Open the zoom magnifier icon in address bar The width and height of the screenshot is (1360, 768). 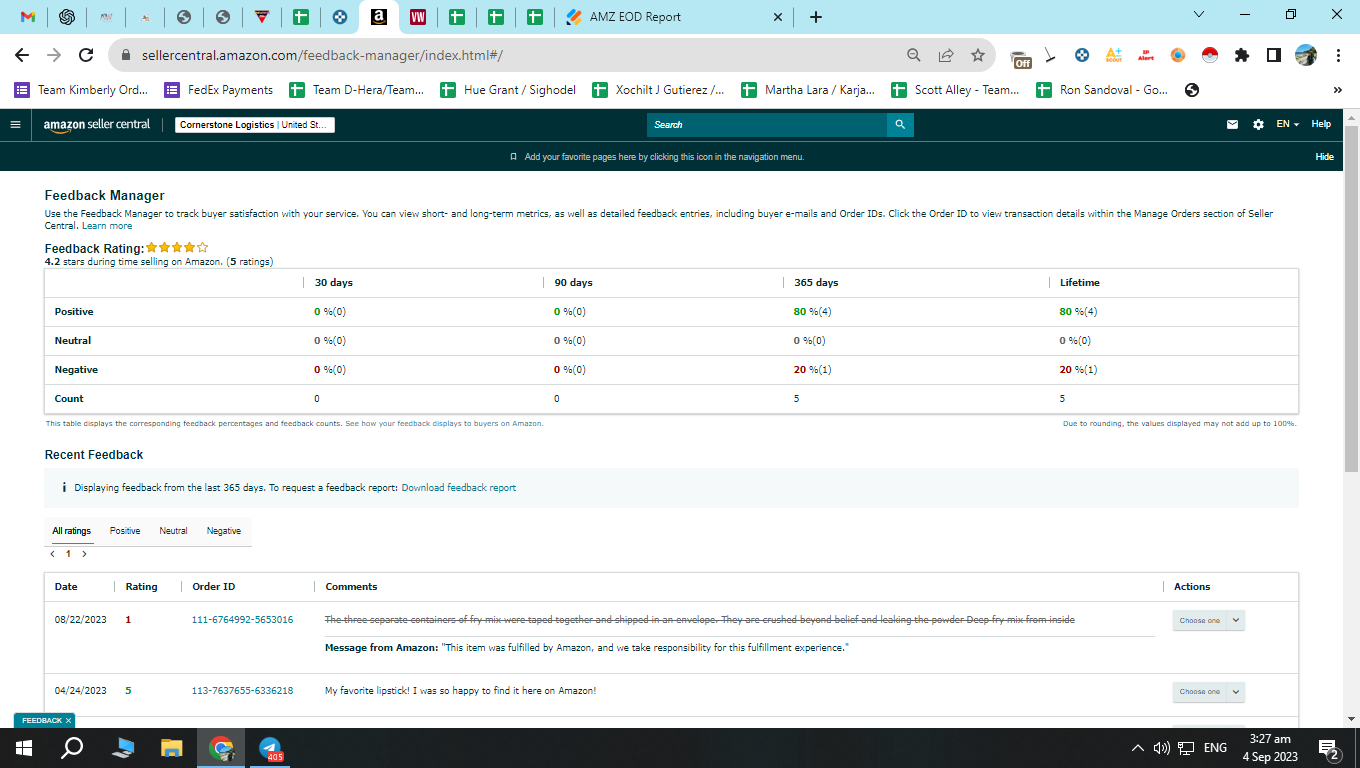point(914,55)
